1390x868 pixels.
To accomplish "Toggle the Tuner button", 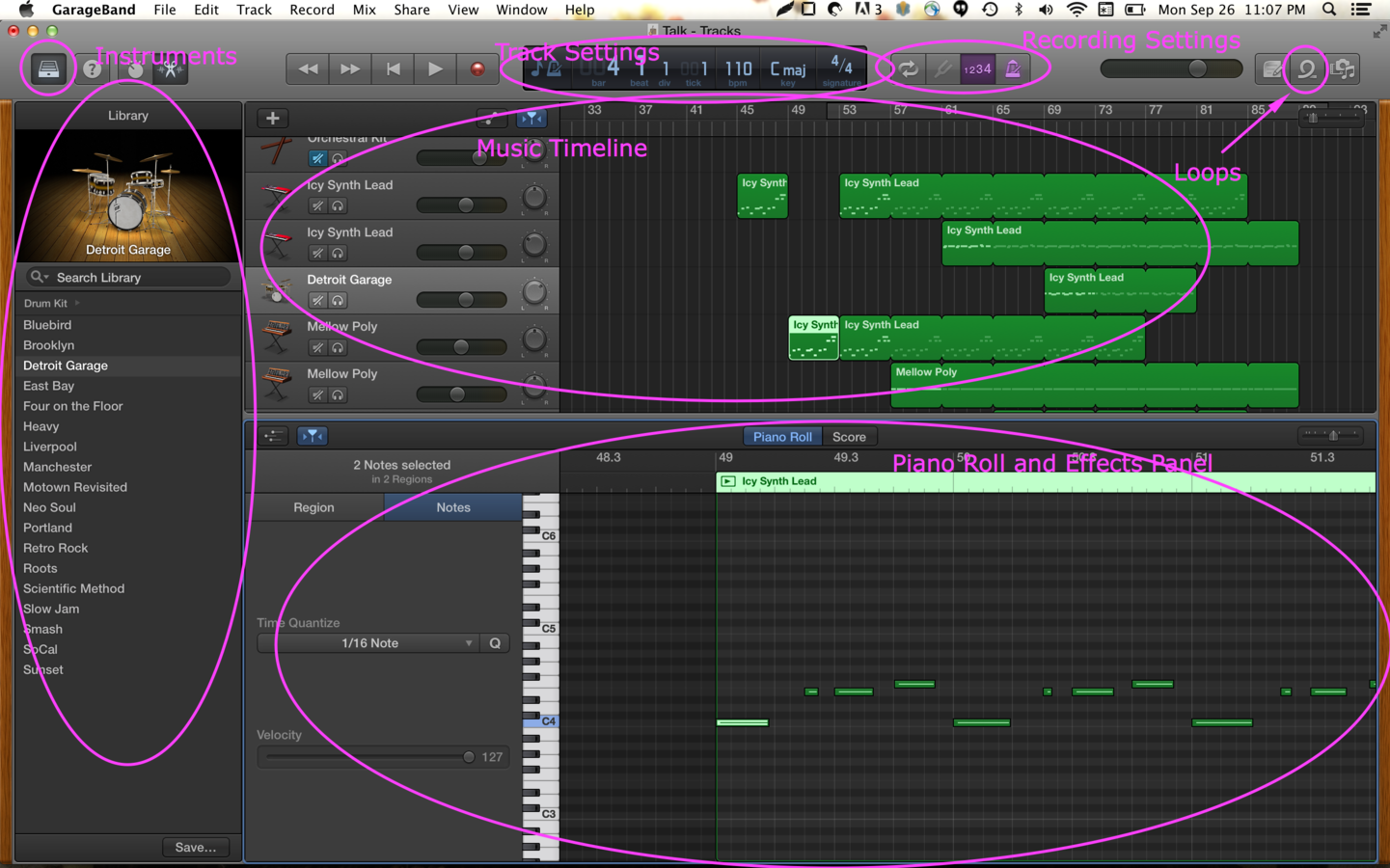I will 943,69.
